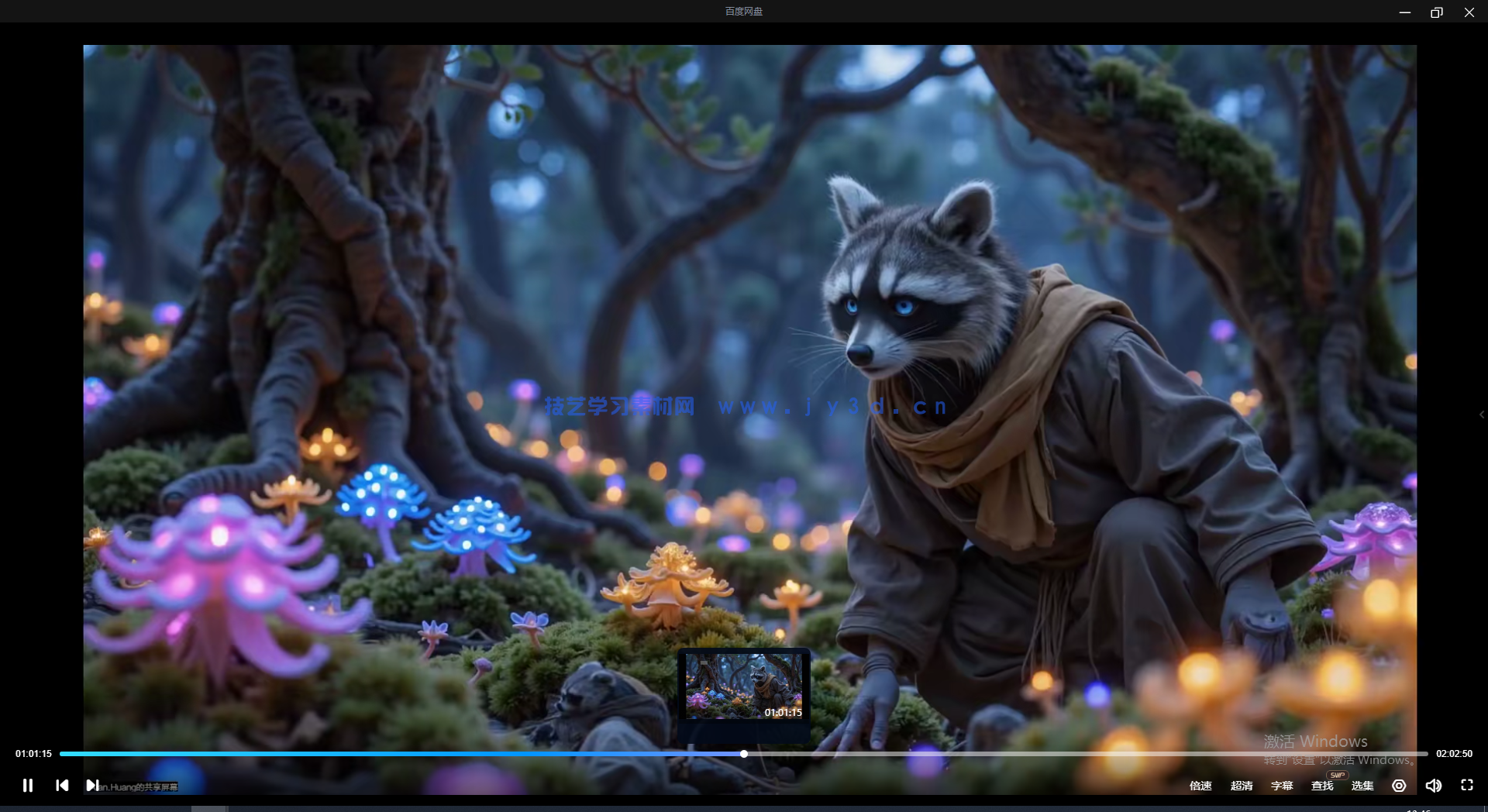The image size is (1488, 812).
Task: Skip to the previous video
Action: pos(62,786)
